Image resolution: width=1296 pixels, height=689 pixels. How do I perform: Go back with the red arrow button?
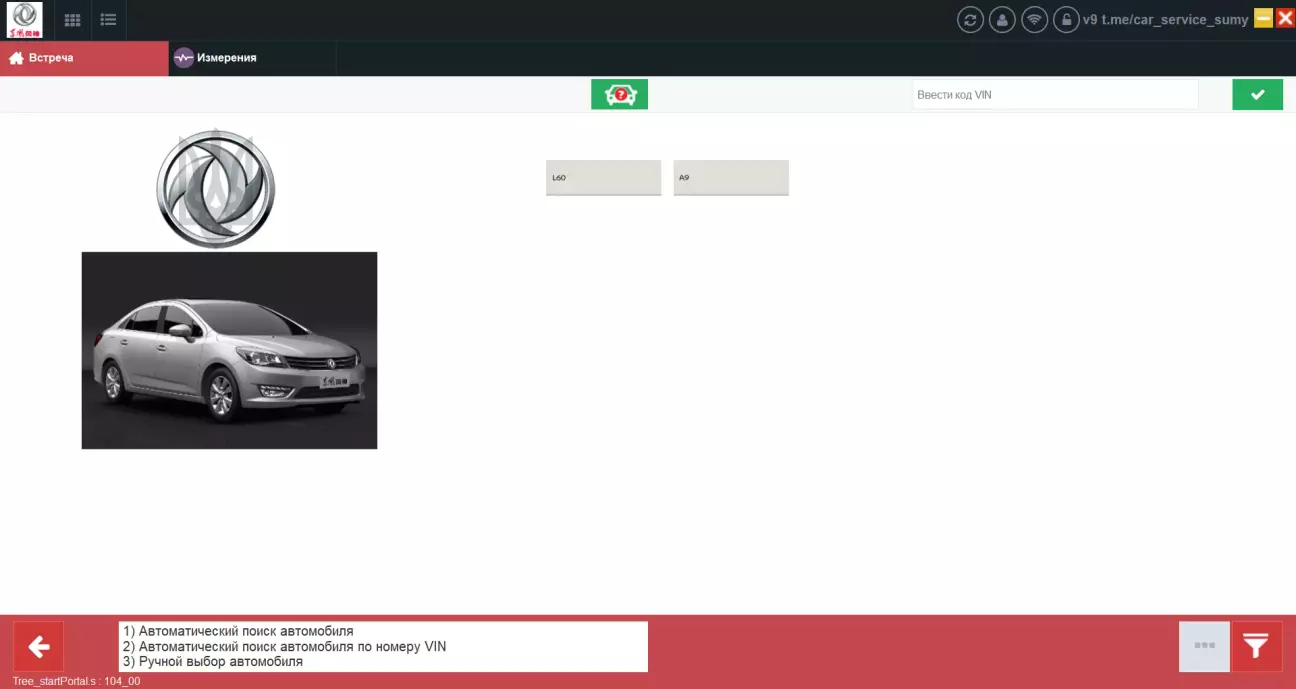pos(38,647)
